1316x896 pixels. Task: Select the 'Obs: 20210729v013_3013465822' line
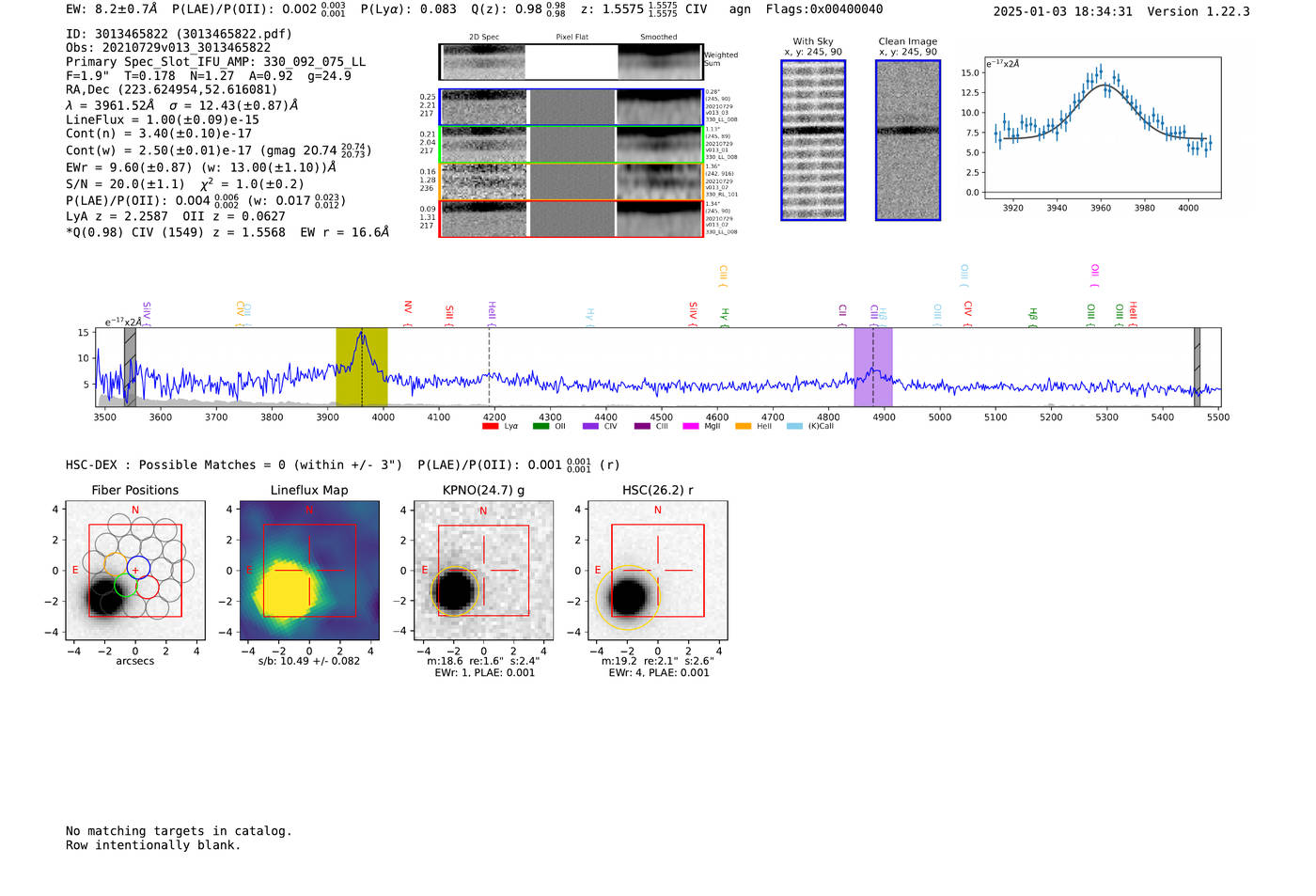click(168, 48)
